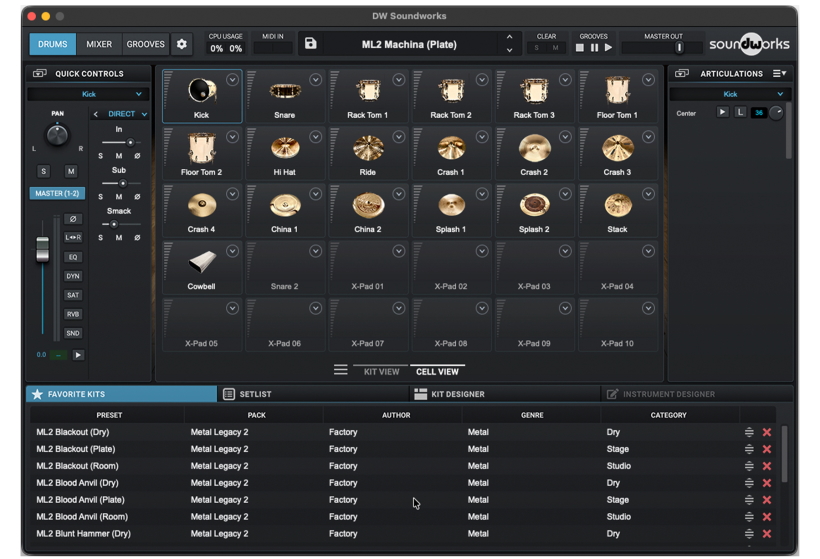Solo the Sub mic channel
The width and height of the screenshot is (820, 559).
click(x=100, y=197)
